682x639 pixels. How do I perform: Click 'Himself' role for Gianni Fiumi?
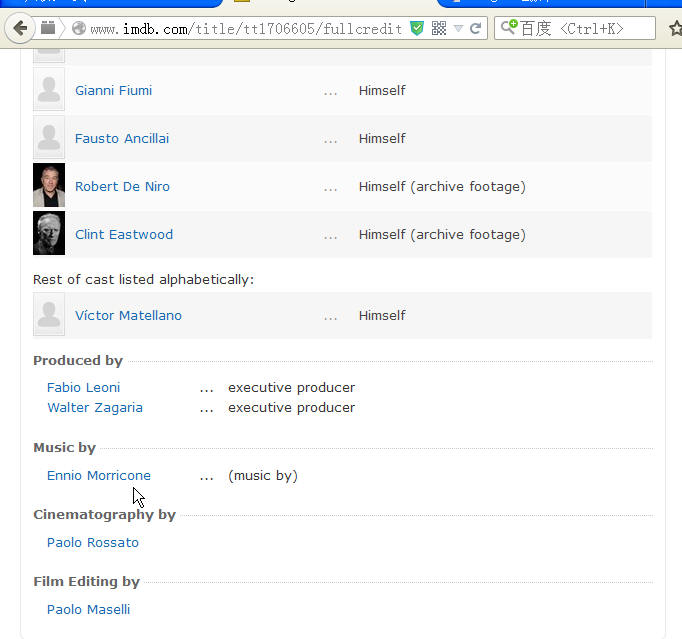(382, 90)
